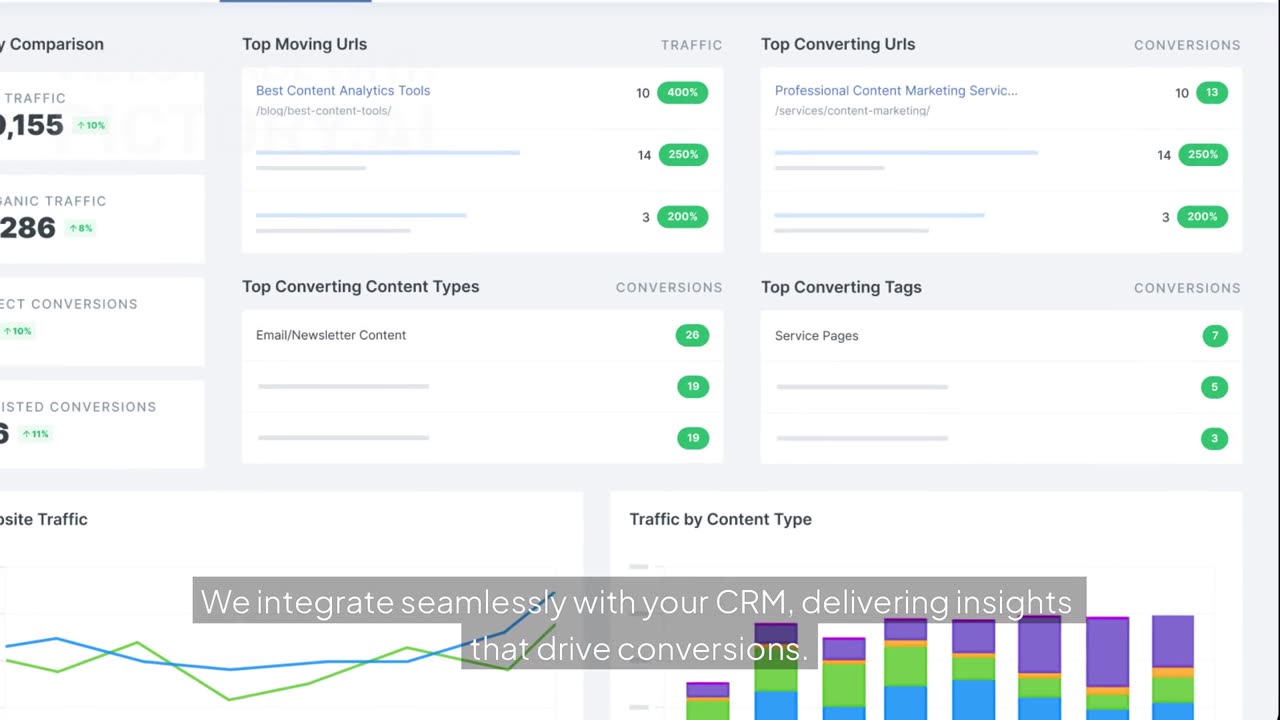Click the tallest purple bar segment in chart
The width and height of the screenshot is (1280, 720).
(1107, 652)
